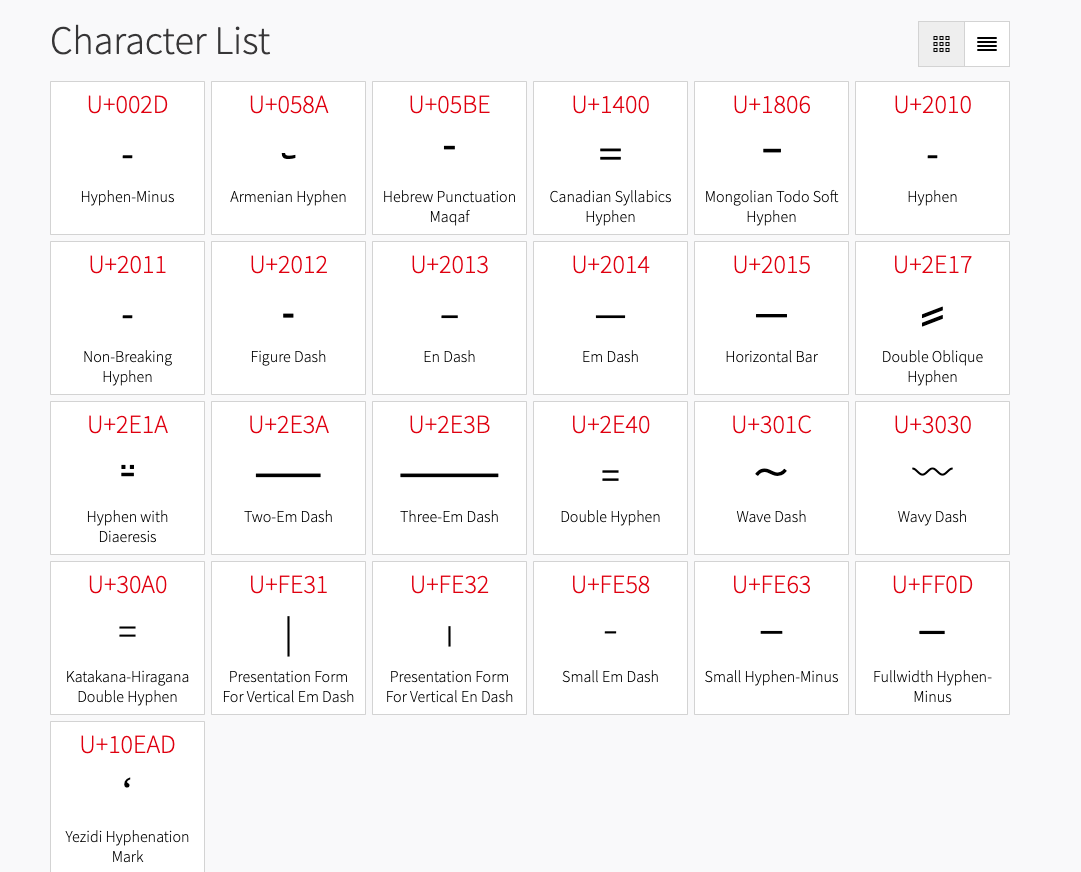Open the Horizontal Bar character card

click(771, 318)
